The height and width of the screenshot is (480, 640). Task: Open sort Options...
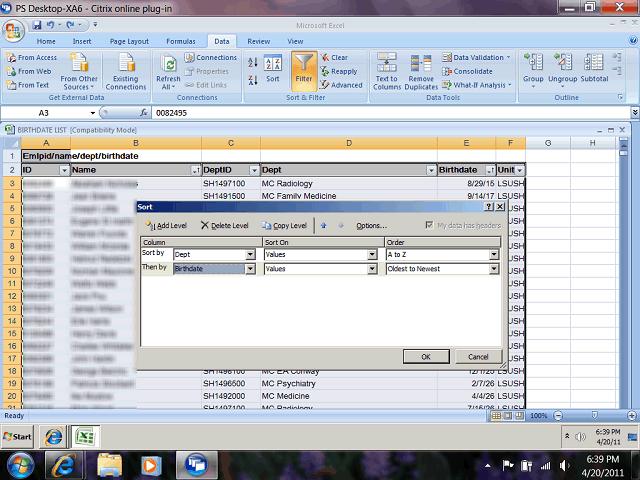coord(371,225)
